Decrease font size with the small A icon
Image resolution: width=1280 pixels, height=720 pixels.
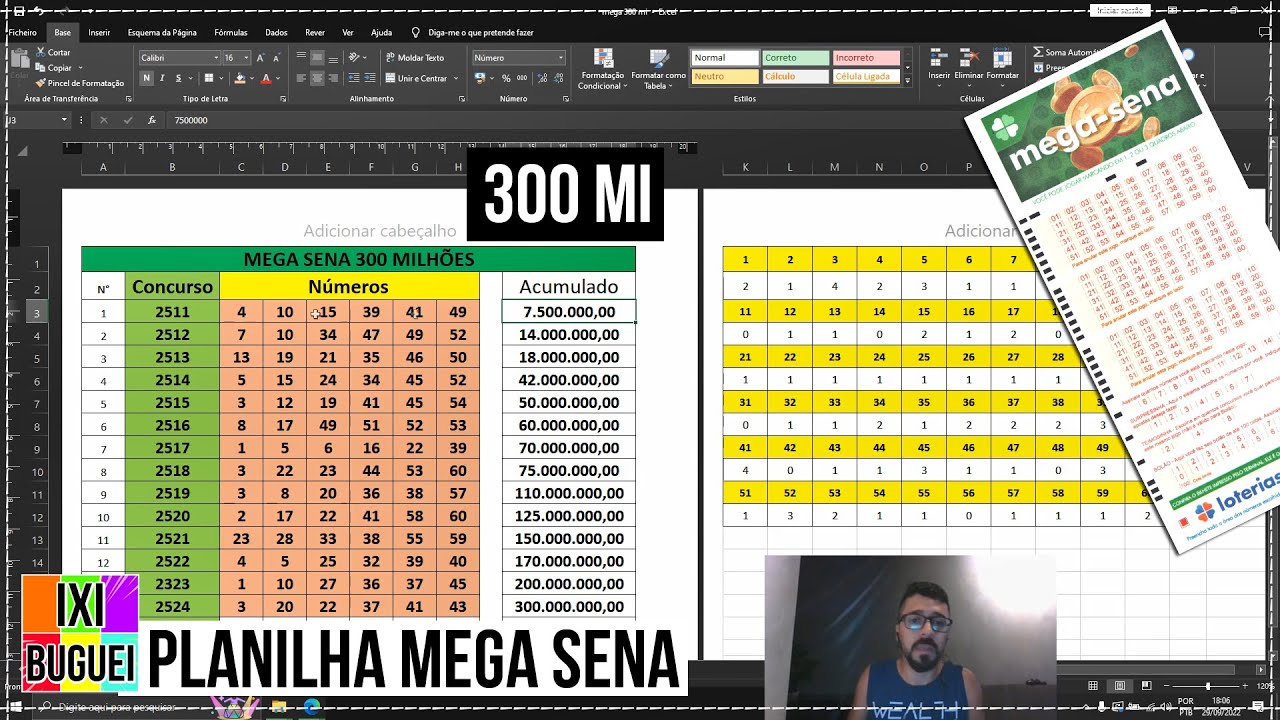(275, 58)
